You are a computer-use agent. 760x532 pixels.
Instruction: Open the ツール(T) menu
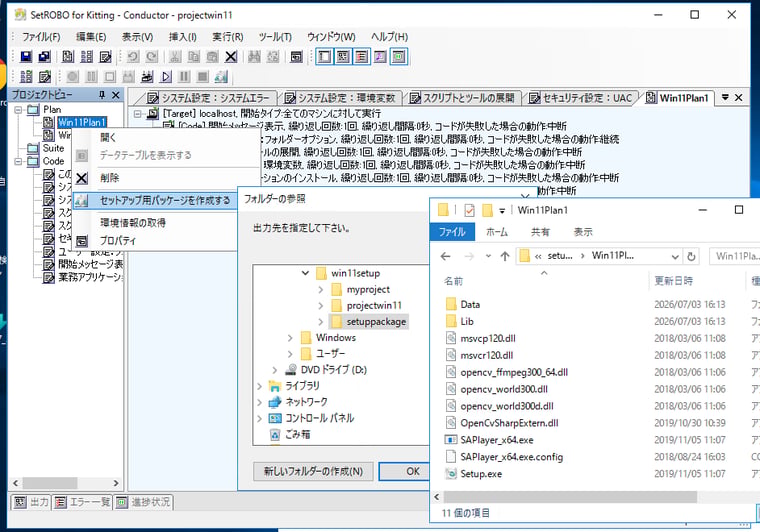275,37
